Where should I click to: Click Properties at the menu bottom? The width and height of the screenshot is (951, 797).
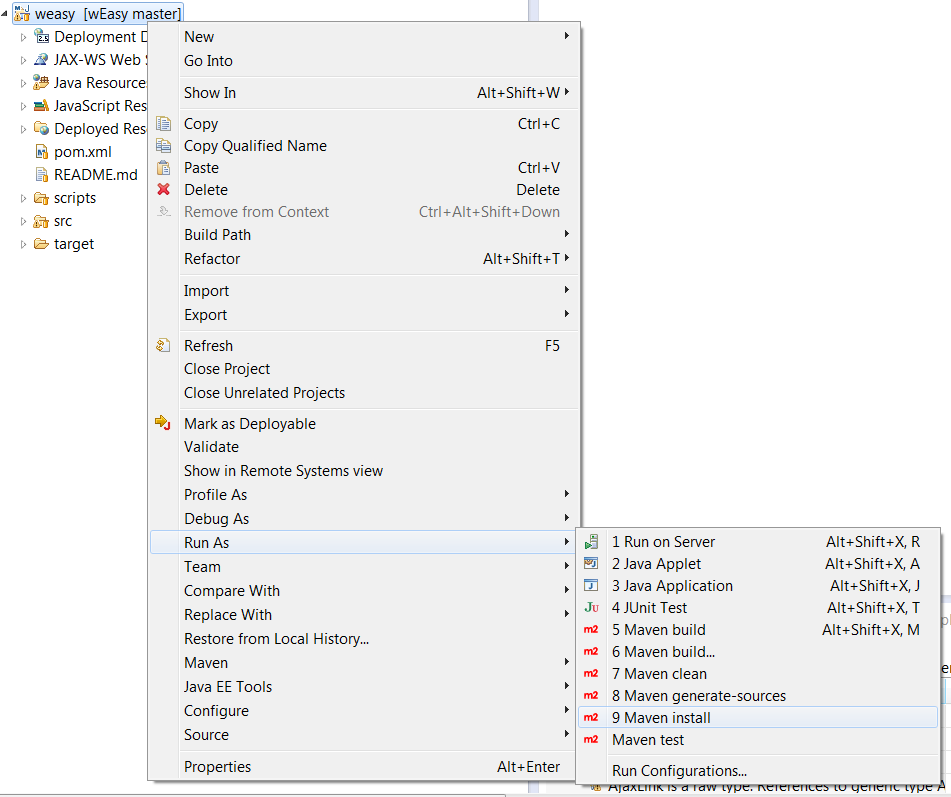point(217,767)
